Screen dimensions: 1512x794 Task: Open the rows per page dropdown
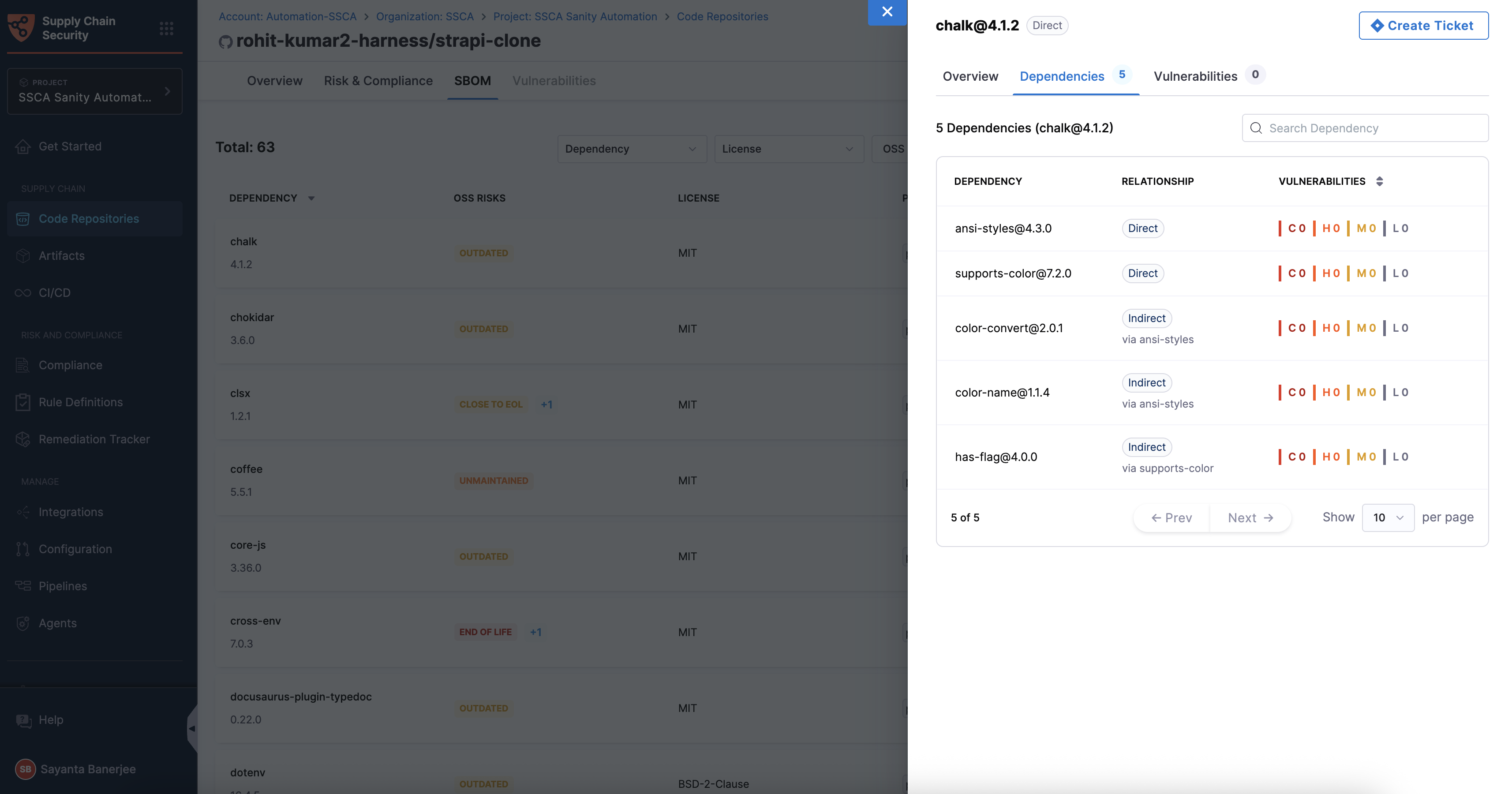click(x=1388, y=517)
